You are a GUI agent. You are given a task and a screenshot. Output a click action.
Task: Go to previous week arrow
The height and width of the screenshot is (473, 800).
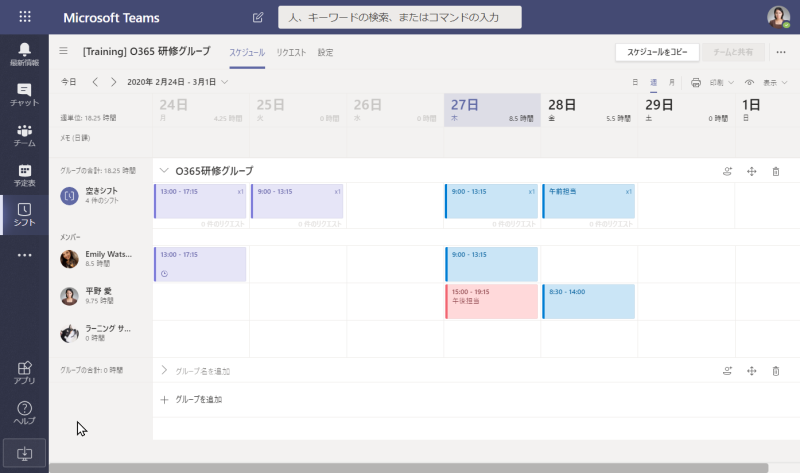tap(95, 82)
